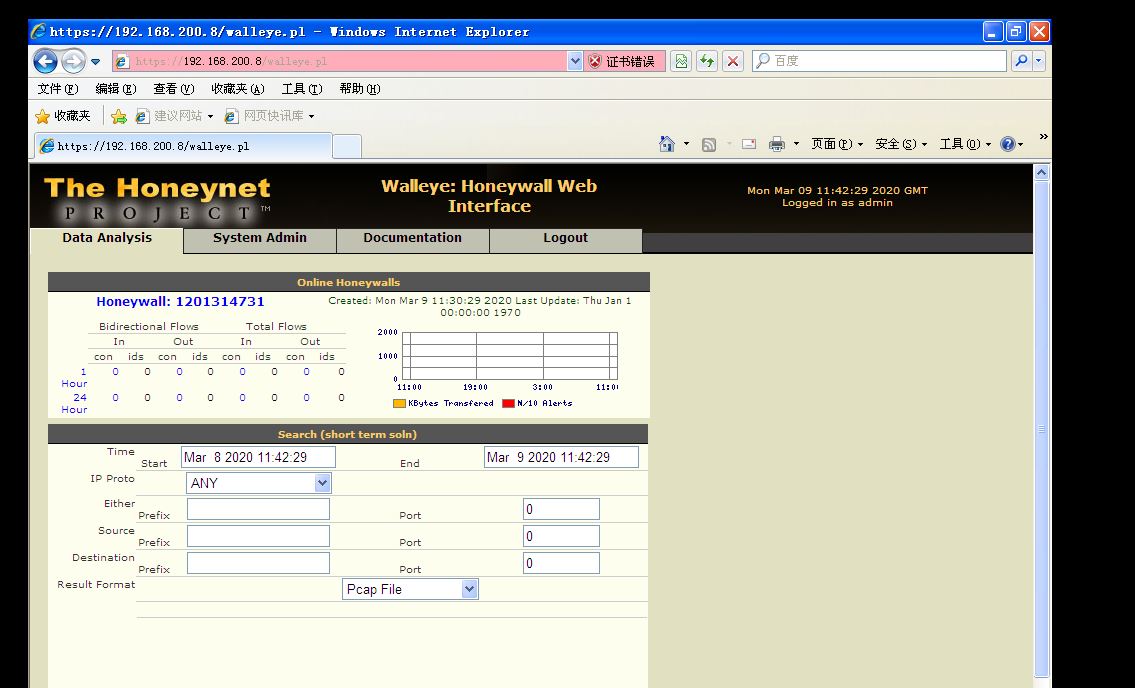Open the Result Format Pcap File dropdown
Screen dimensions: 1135x688
pyautogui.click(x=410, y=589)
